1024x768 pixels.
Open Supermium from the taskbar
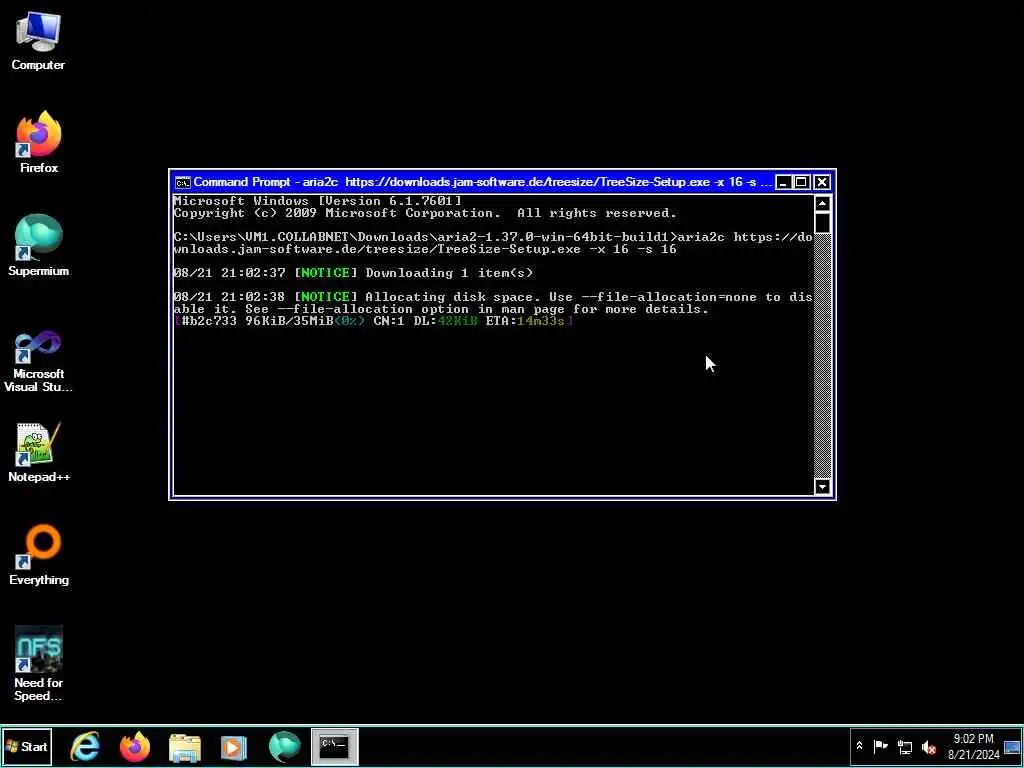coord(285,747)
